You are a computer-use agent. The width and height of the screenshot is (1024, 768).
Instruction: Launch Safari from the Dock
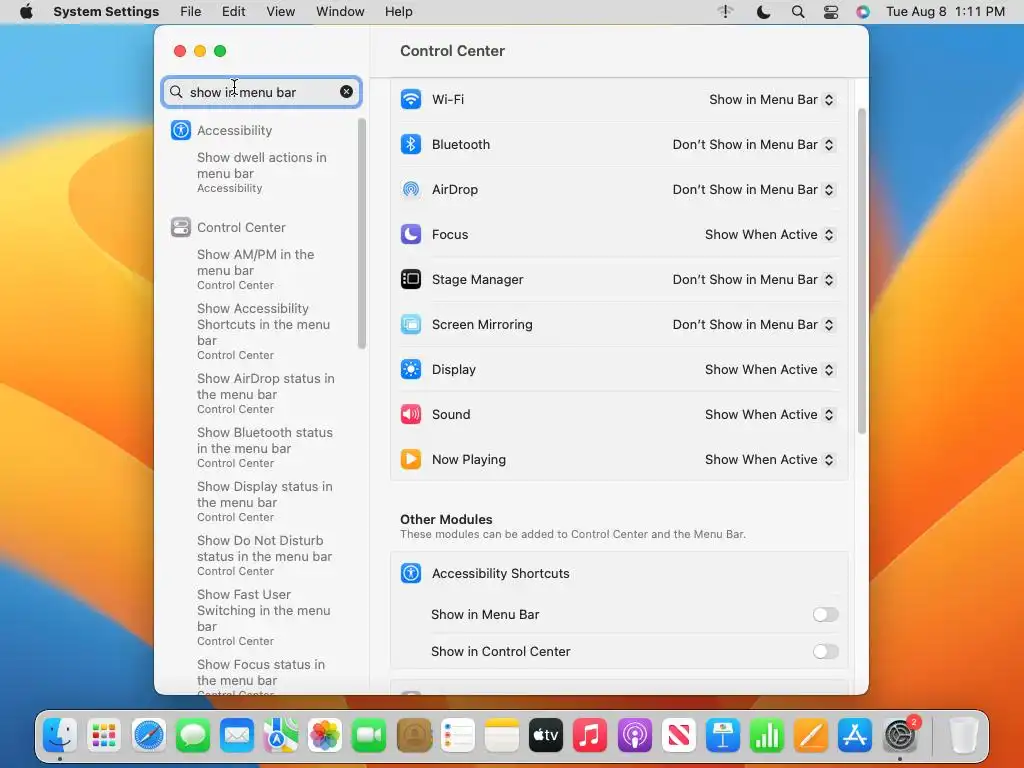click(x=149, y=735)
